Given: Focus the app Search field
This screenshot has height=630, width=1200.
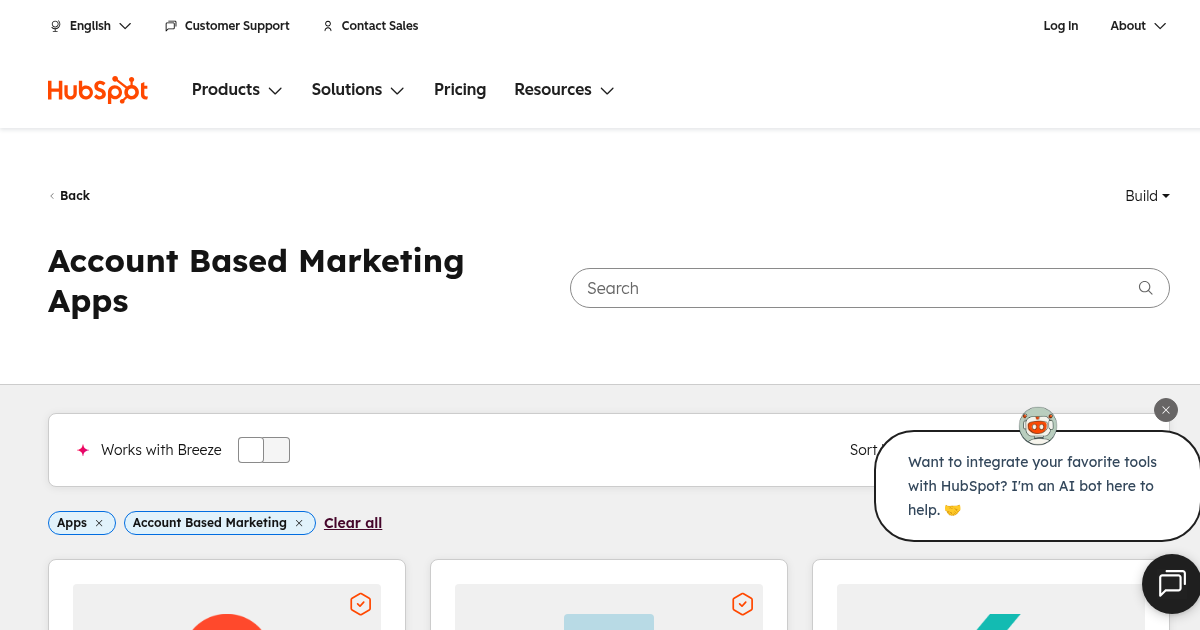Looking at the screenshot, I should point(850,288).
